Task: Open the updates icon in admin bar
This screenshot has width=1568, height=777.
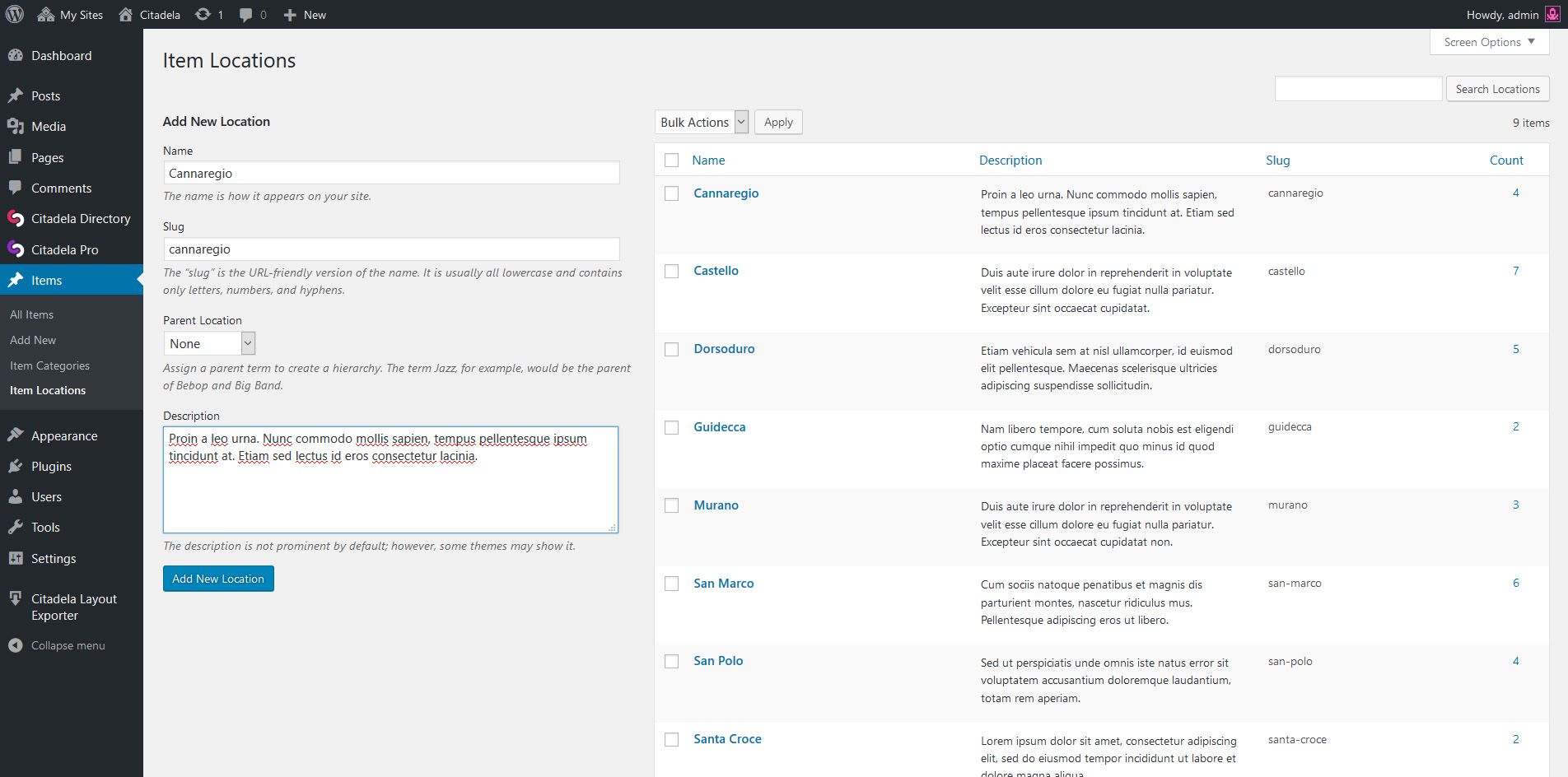Action: click(x=203, y=15)
